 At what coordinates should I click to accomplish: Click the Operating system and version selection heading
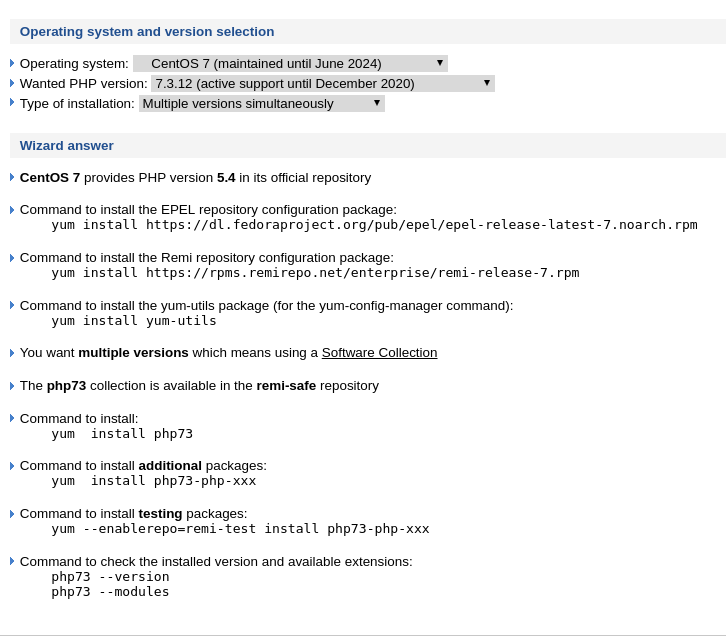[147, 31]
